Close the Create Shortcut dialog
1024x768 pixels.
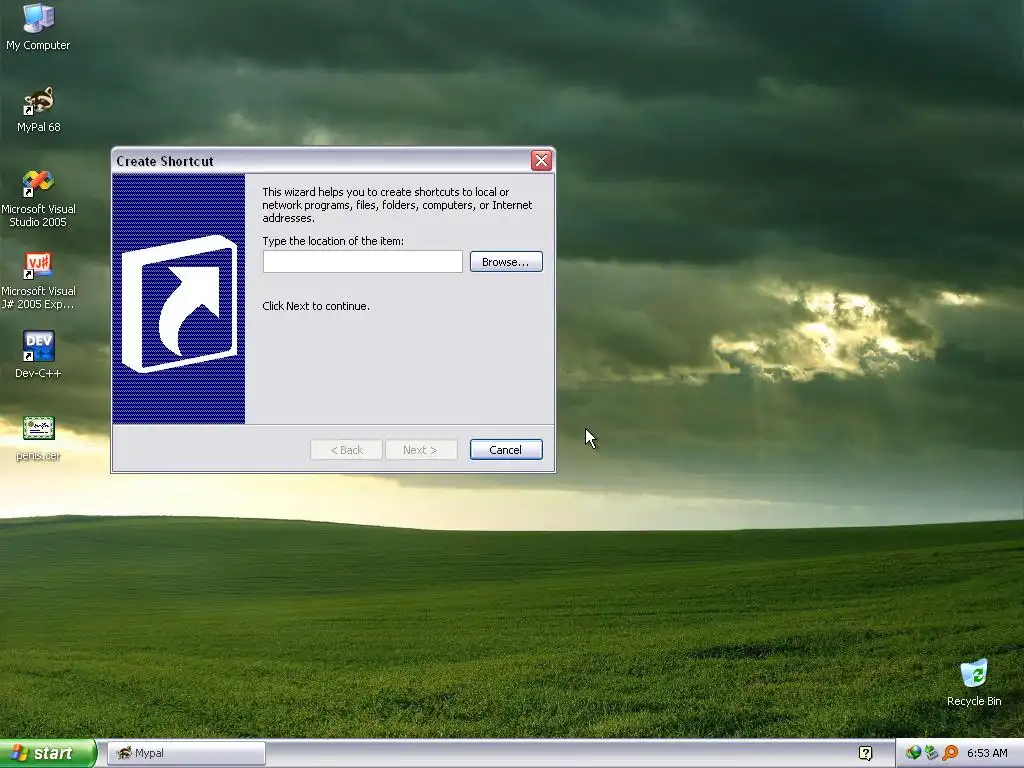click(541, 161)
